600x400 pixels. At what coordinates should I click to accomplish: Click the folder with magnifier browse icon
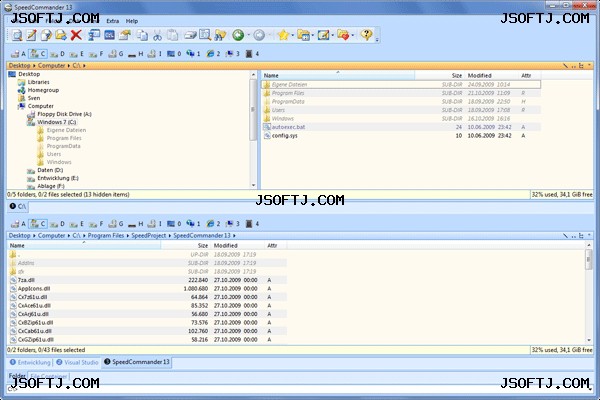coord(205,35)
